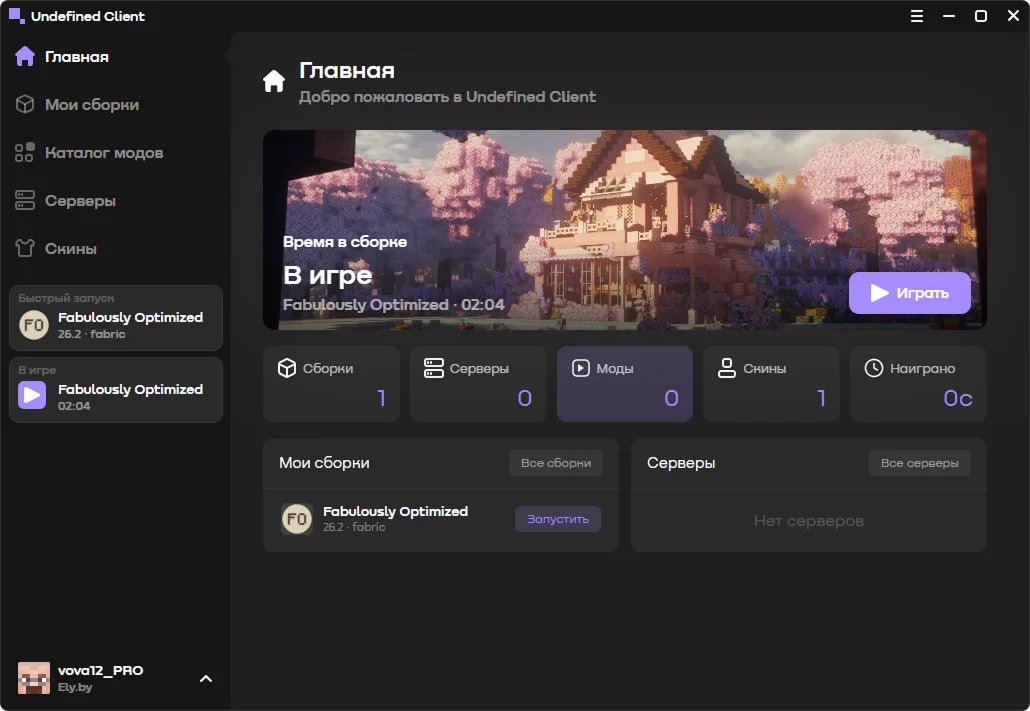Open the highlighted Моды stat card
Image resolution: width=1030 pixels, height=711 pixels.
click(x=625, y=384)
